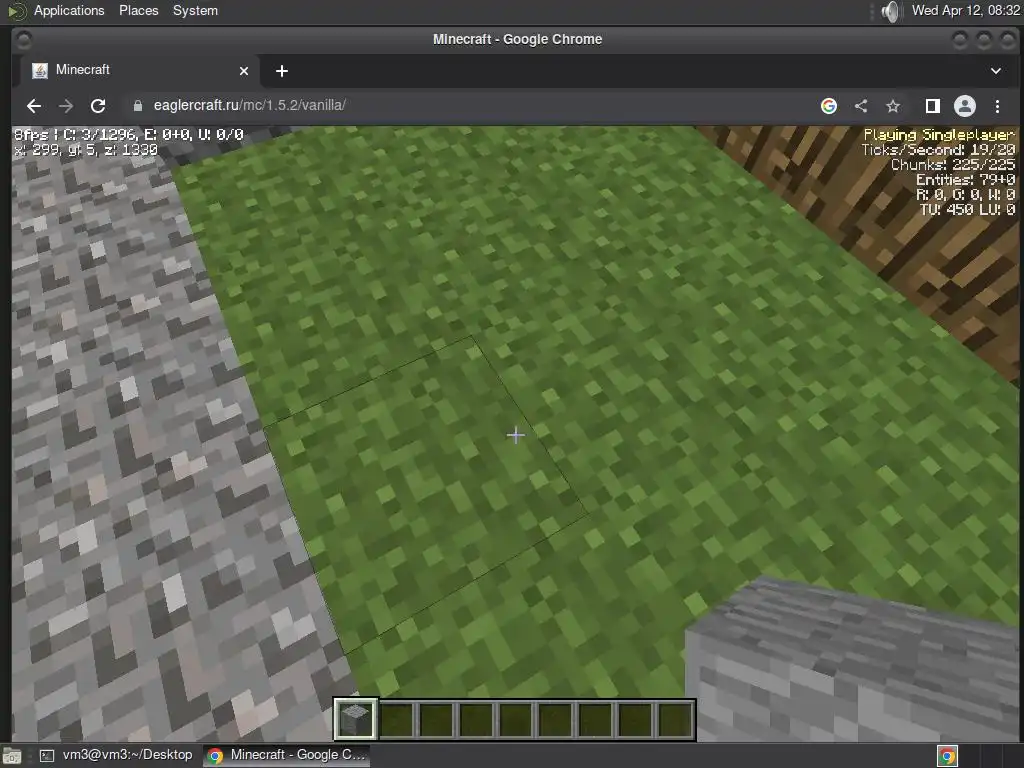Open window menu button on title bar
The height and width of the screenshot is (768, 1024).
point(23,40)
